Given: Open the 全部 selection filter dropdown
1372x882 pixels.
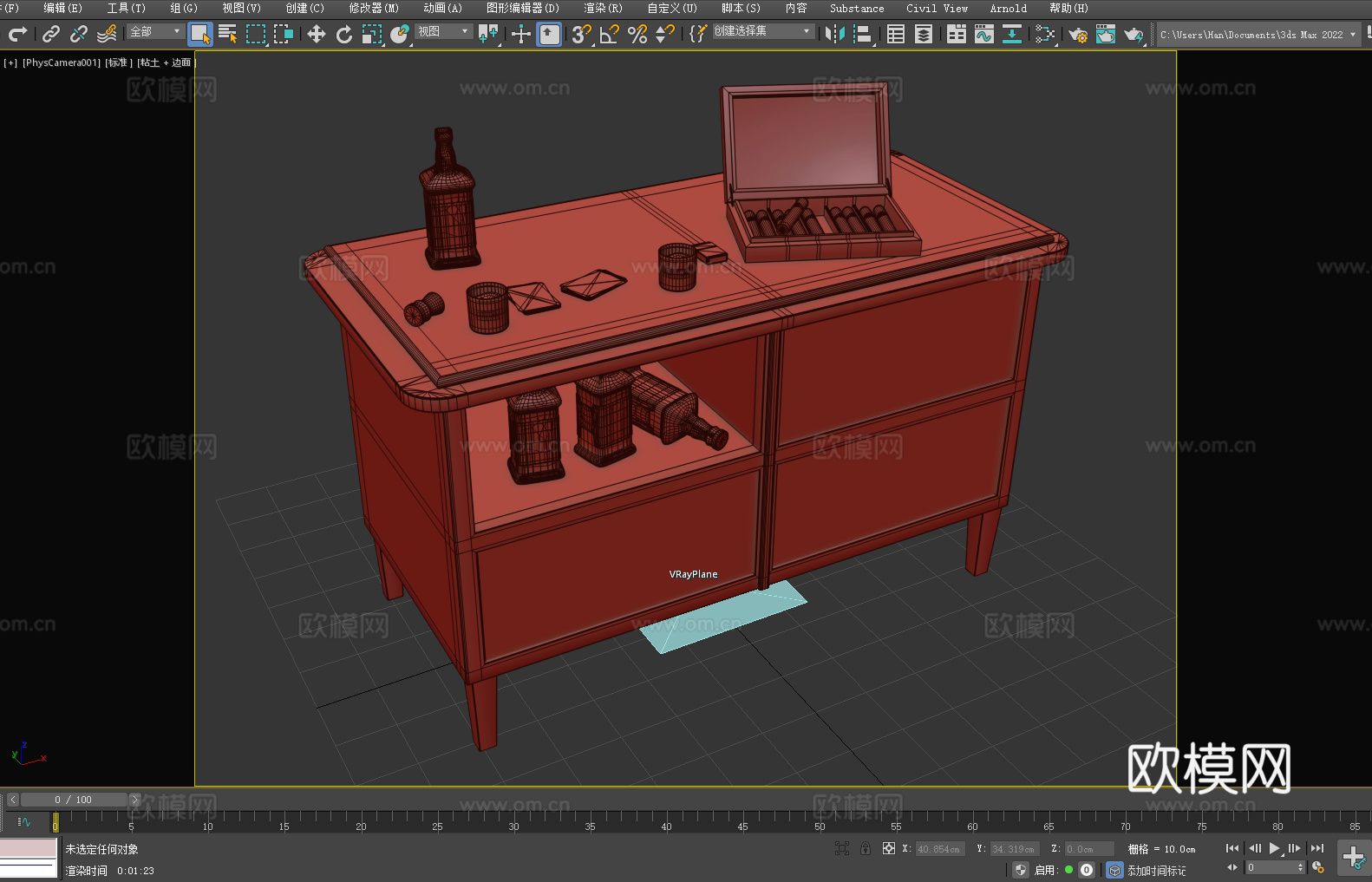Looking at the screenshot, I should coord(155,31).
